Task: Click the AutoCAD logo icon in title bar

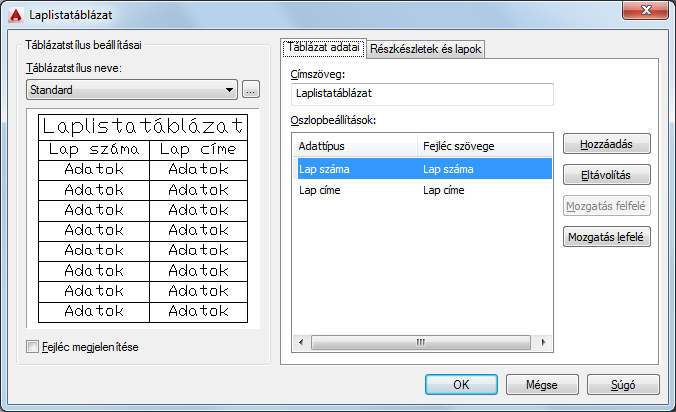Action: [x=16, y=15]
